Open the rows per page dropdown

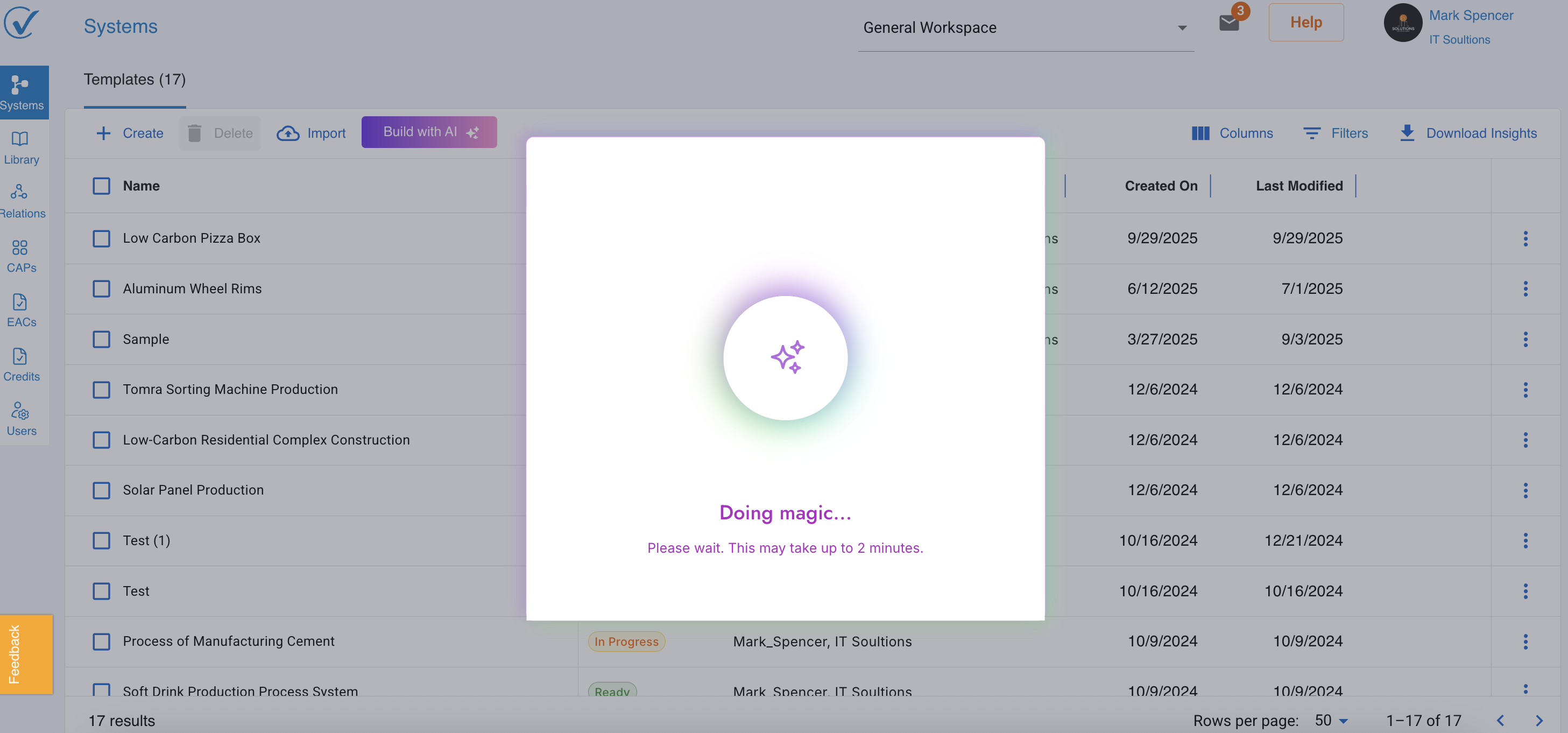coord(1331,720)
